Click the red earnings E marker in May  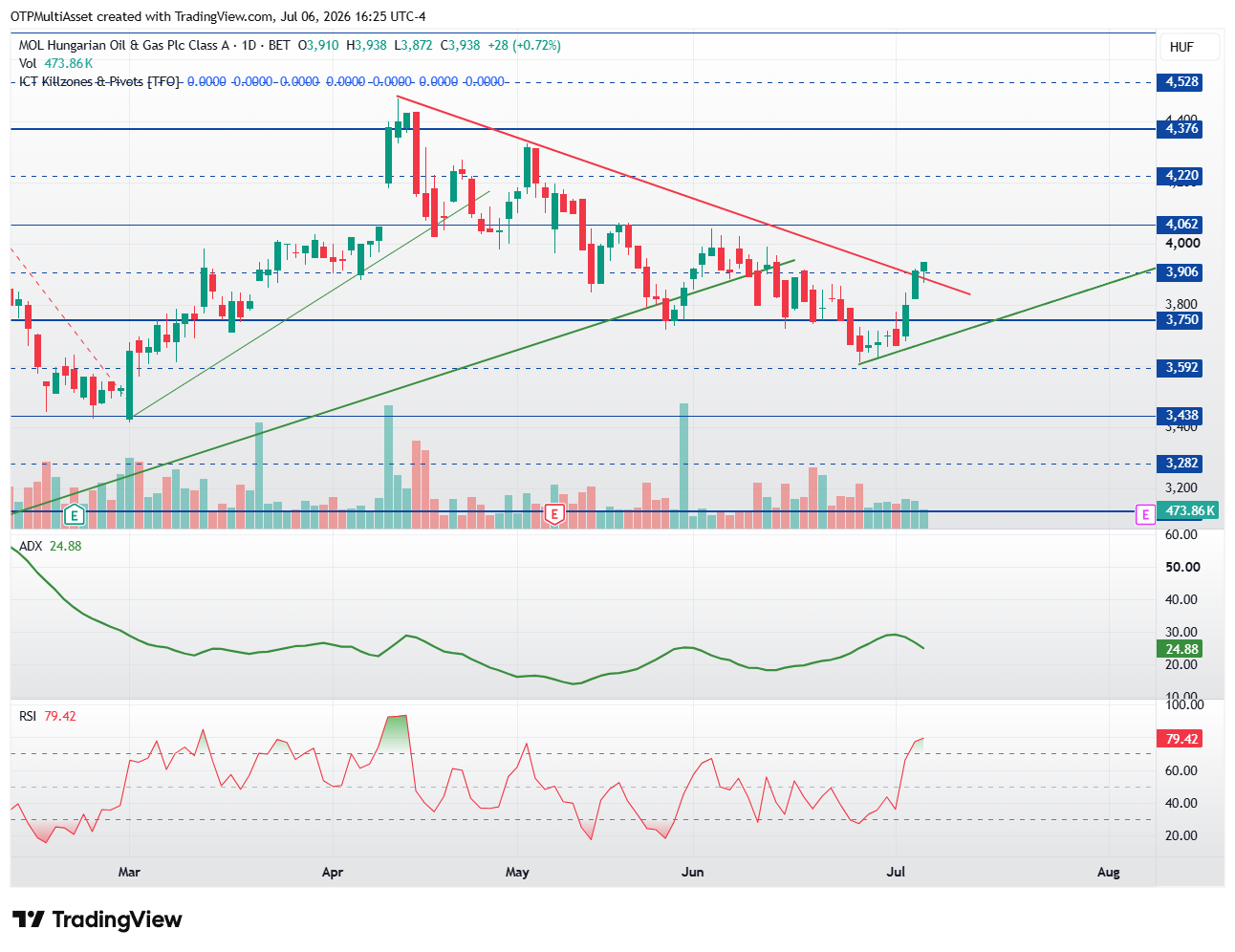tap(554, 515)
